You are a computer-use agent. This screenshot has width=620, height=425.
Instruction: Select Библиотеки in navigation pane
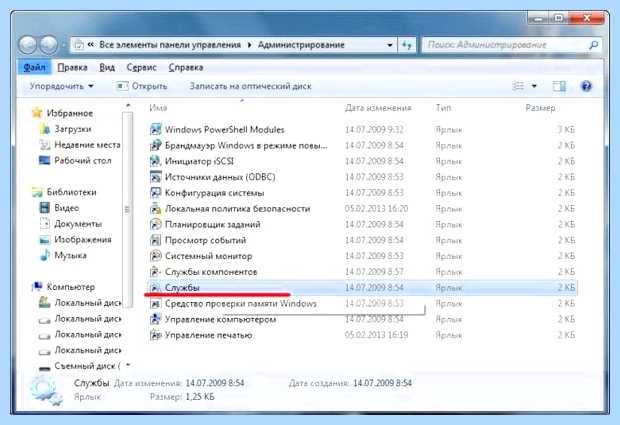click(72, 192)
